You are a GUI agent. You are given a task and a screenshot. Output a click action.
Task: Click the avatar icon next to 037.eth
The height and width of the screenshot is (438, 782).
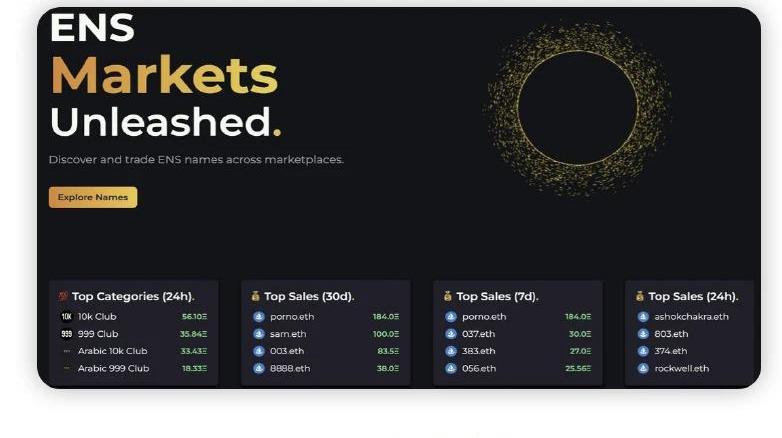[x=451, y=334]
